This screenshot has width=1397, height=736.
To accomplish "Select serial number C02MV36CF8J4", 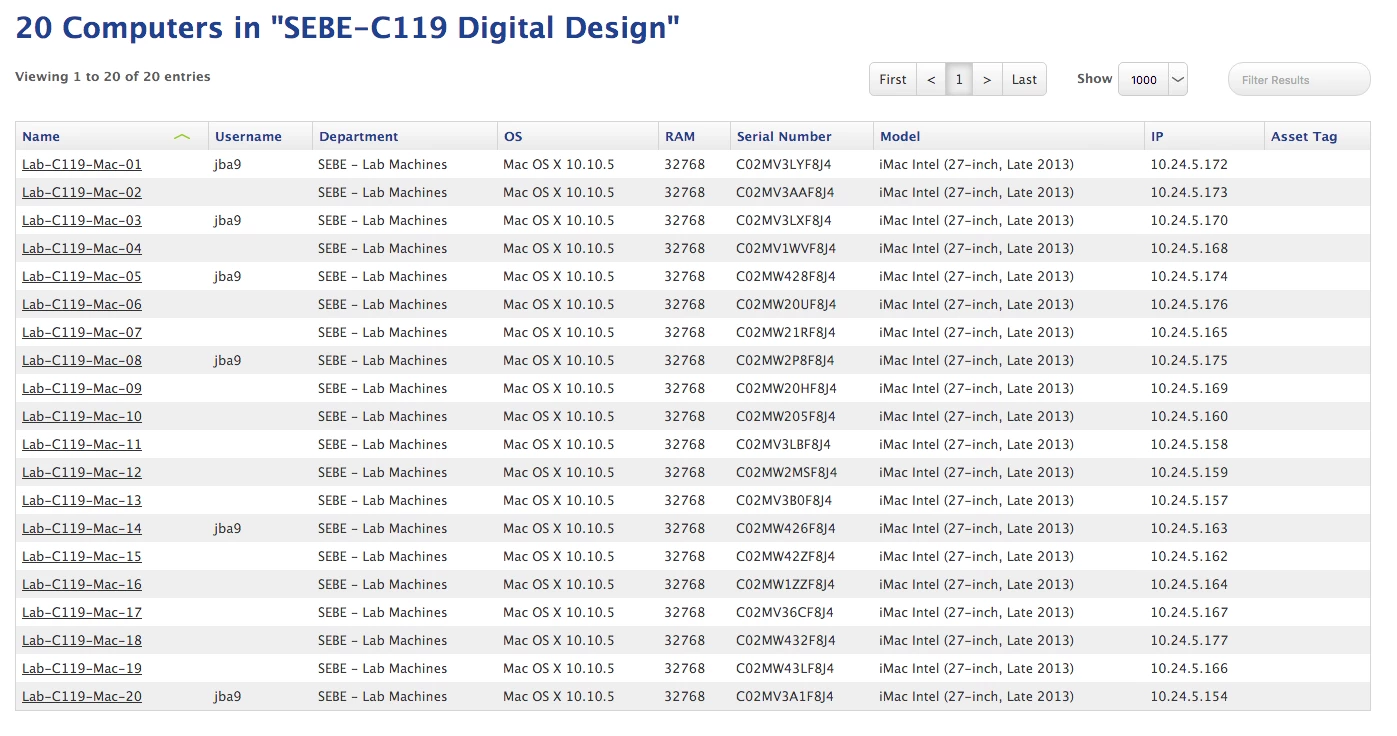I will pos(785,613).
